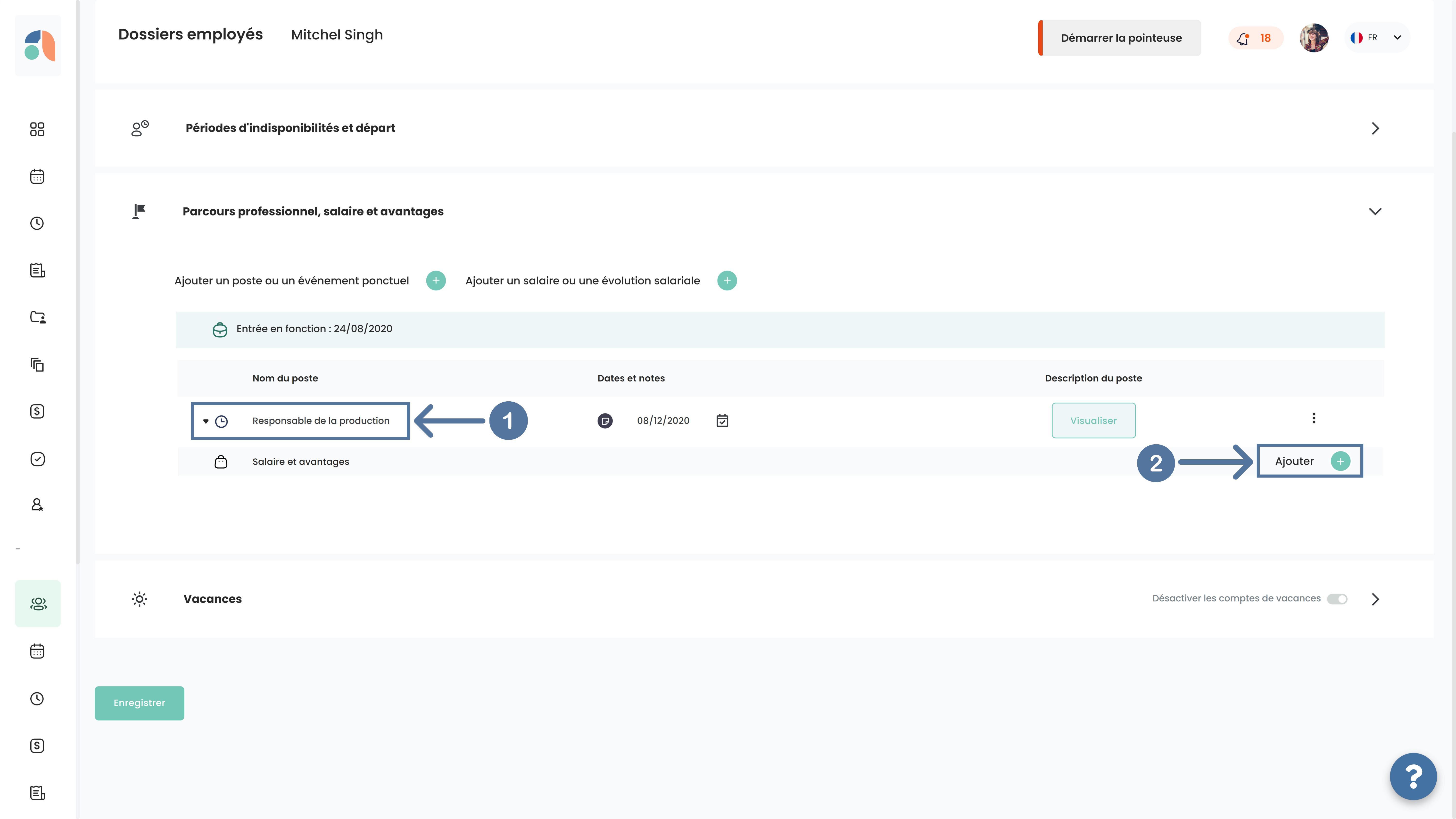This screenshot has height=819, width=1456.
Task: Click the date 08/12/2020
Action: (663, 421)
